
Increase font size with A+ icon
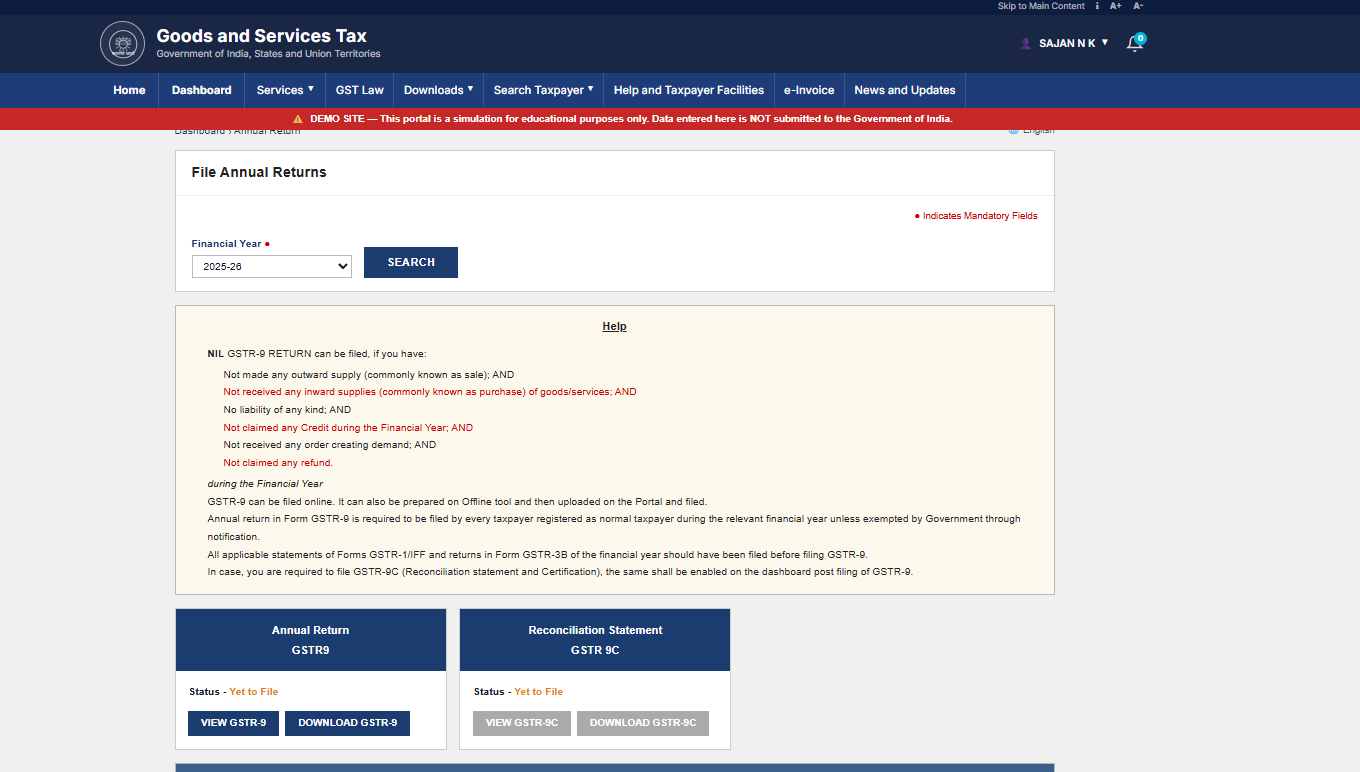1115,6
